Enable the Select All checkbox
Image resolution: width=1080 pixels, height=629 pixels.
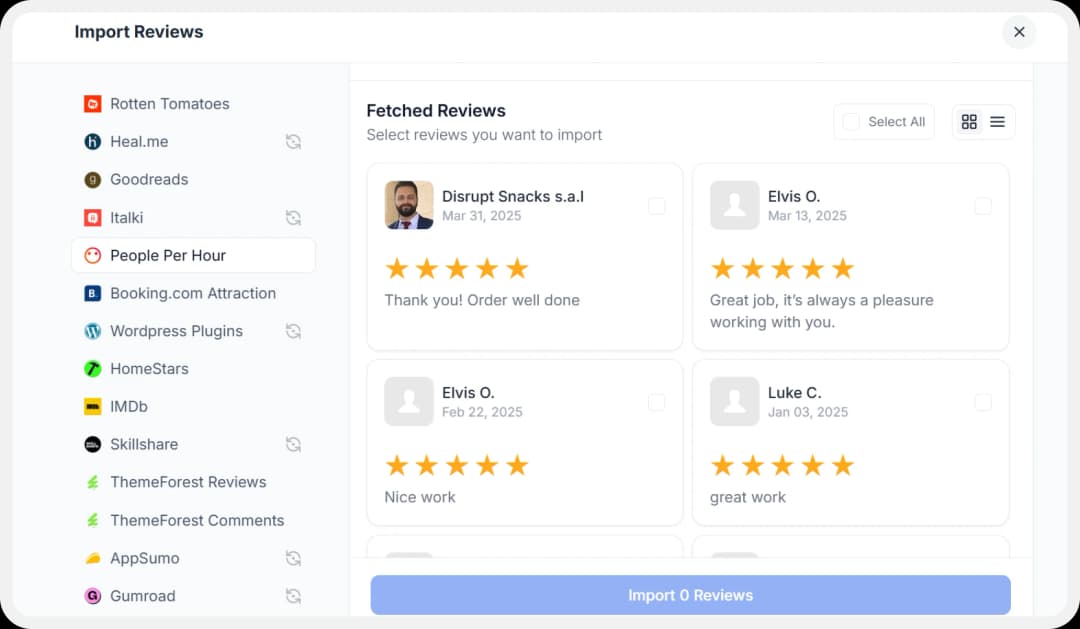click(x=851, y=121)
